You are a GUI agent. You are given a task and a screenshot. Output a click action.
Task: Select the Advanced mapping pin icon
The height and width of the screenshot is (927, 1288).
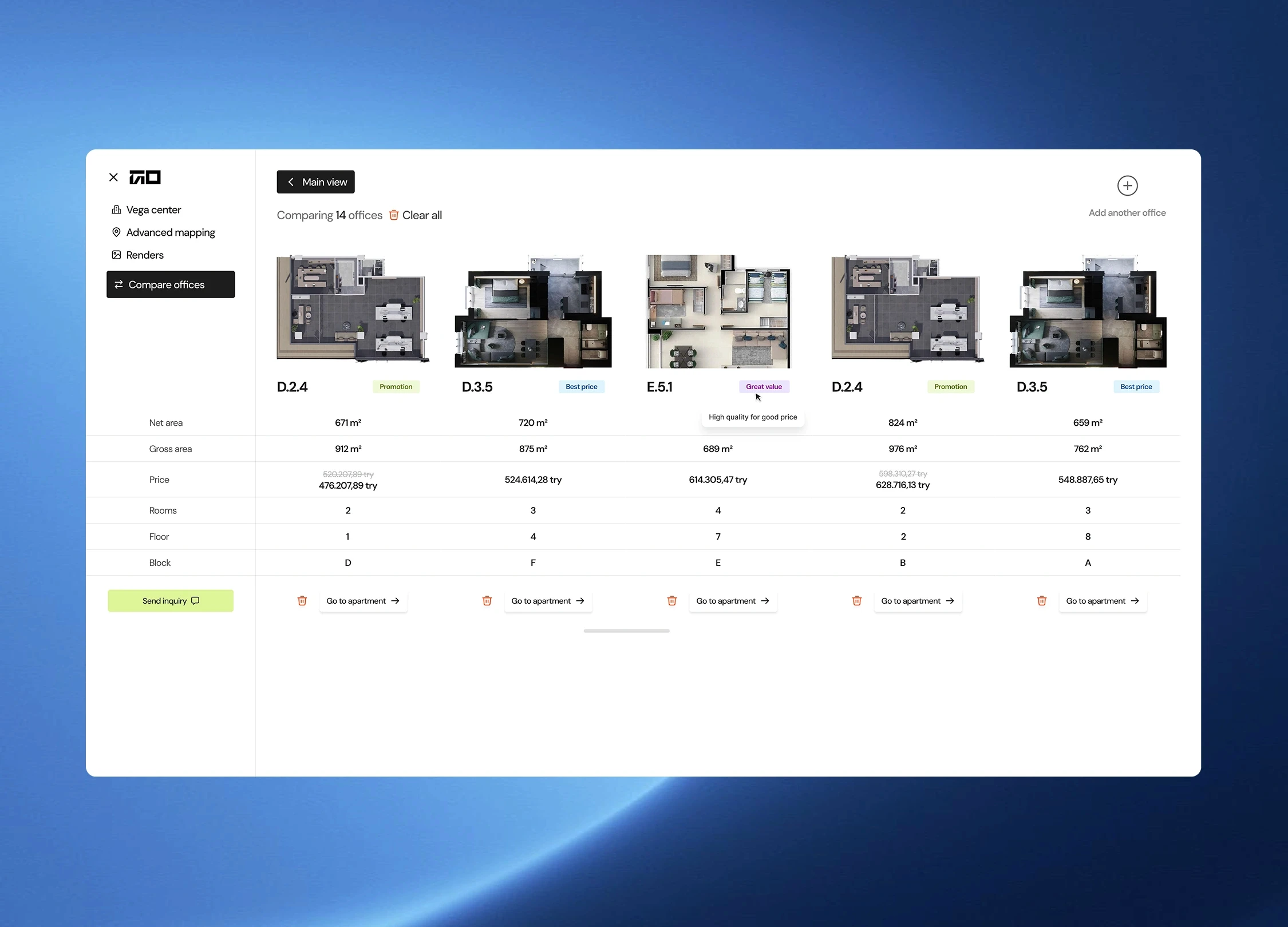tap(116, 232)
